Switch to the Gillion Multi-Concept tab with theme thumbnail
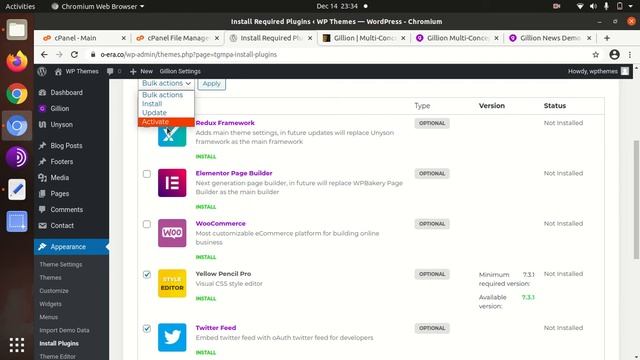 click(364, 38)
